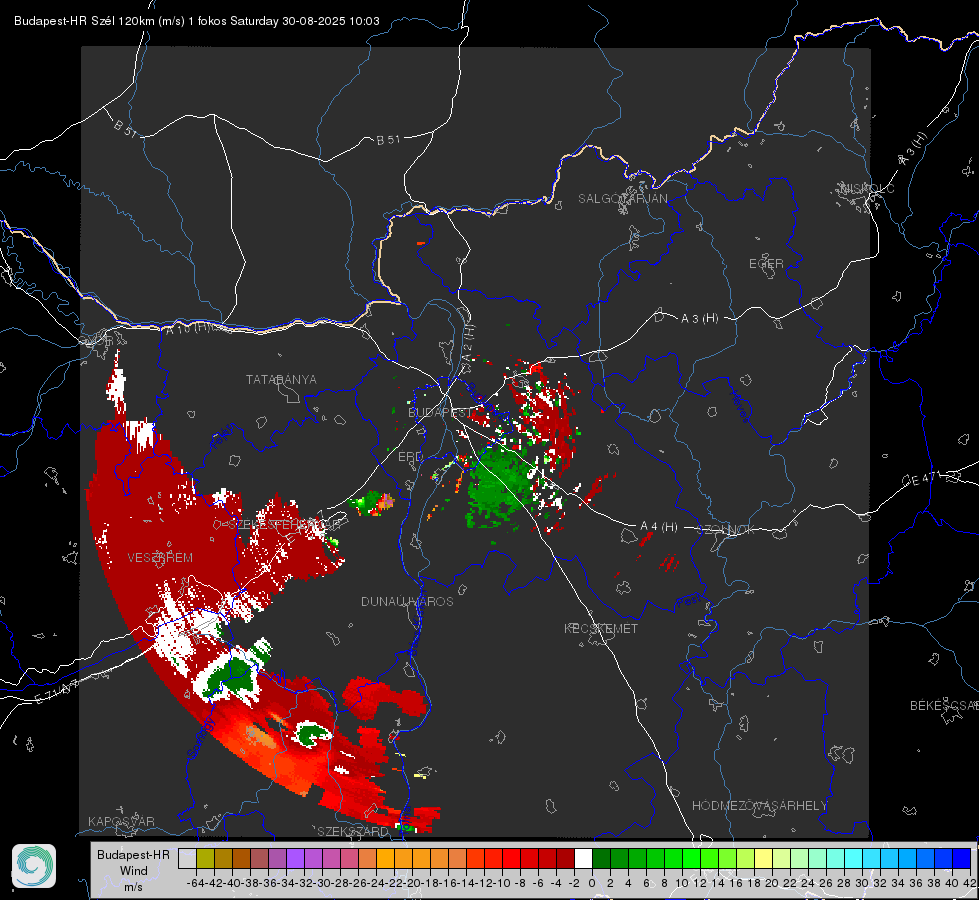Click the BUDAPEST city label

(440, 413)
